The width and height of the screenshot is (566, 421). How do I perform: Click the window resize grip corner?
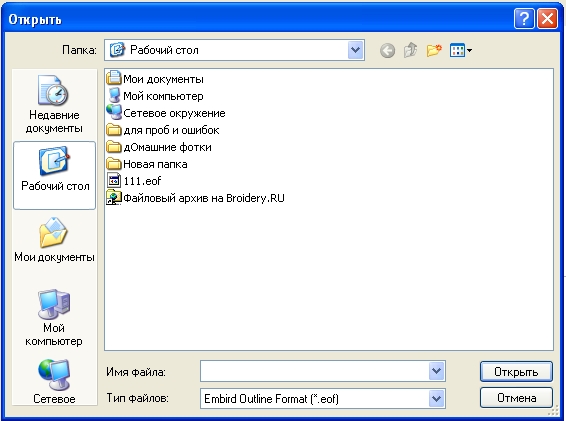click(x=553, y=411)
